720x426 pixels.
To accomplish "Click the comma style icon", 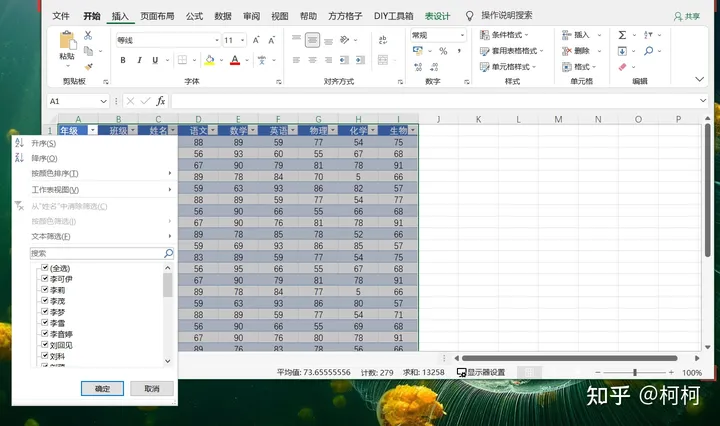I will [459, 51].
